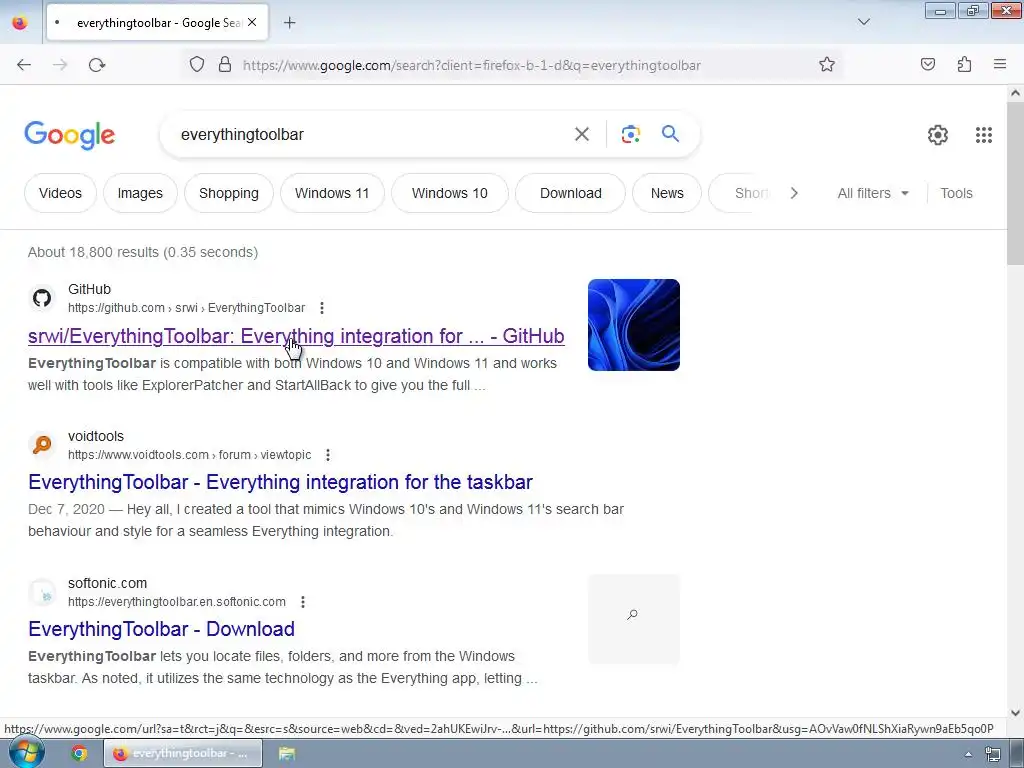Filter results by Videos
The width and height of the screenshot is (1024, 768).
[60, 193]
